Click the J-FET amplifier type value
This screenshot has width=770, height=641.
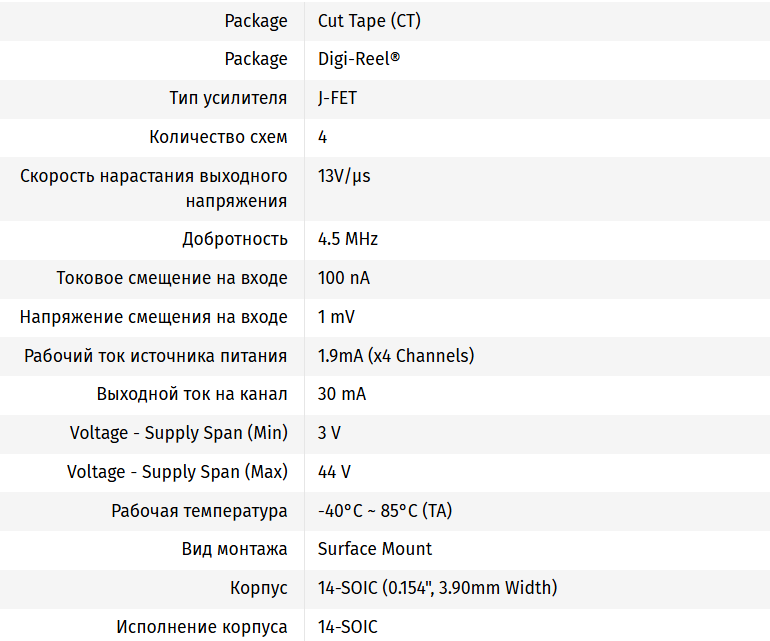[337, 98]
